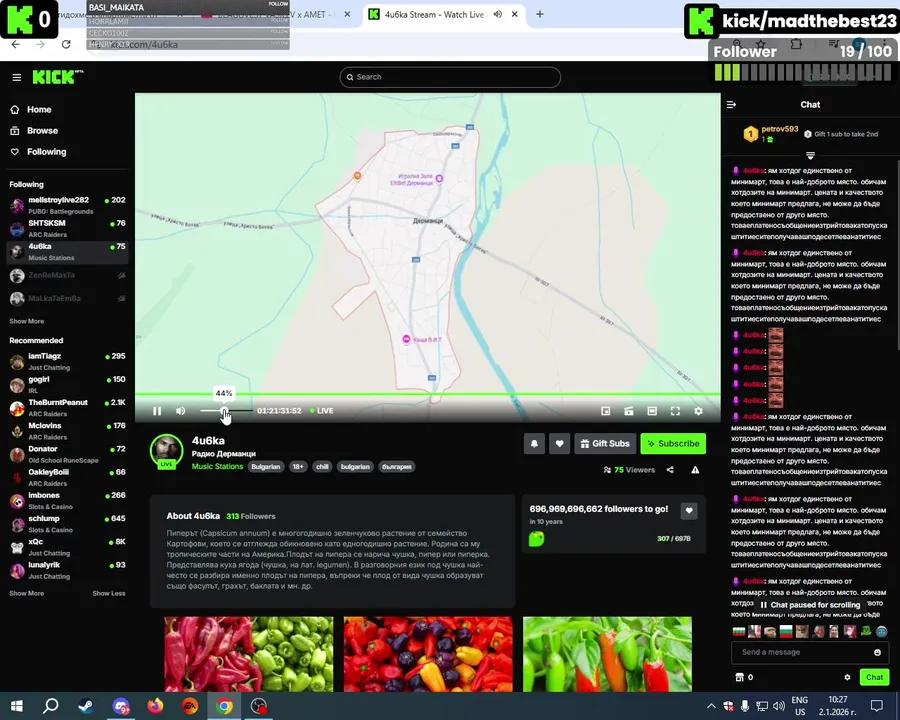Jump to LIVE position
Screen dimensions: 900x720
(x=321, y=411)
